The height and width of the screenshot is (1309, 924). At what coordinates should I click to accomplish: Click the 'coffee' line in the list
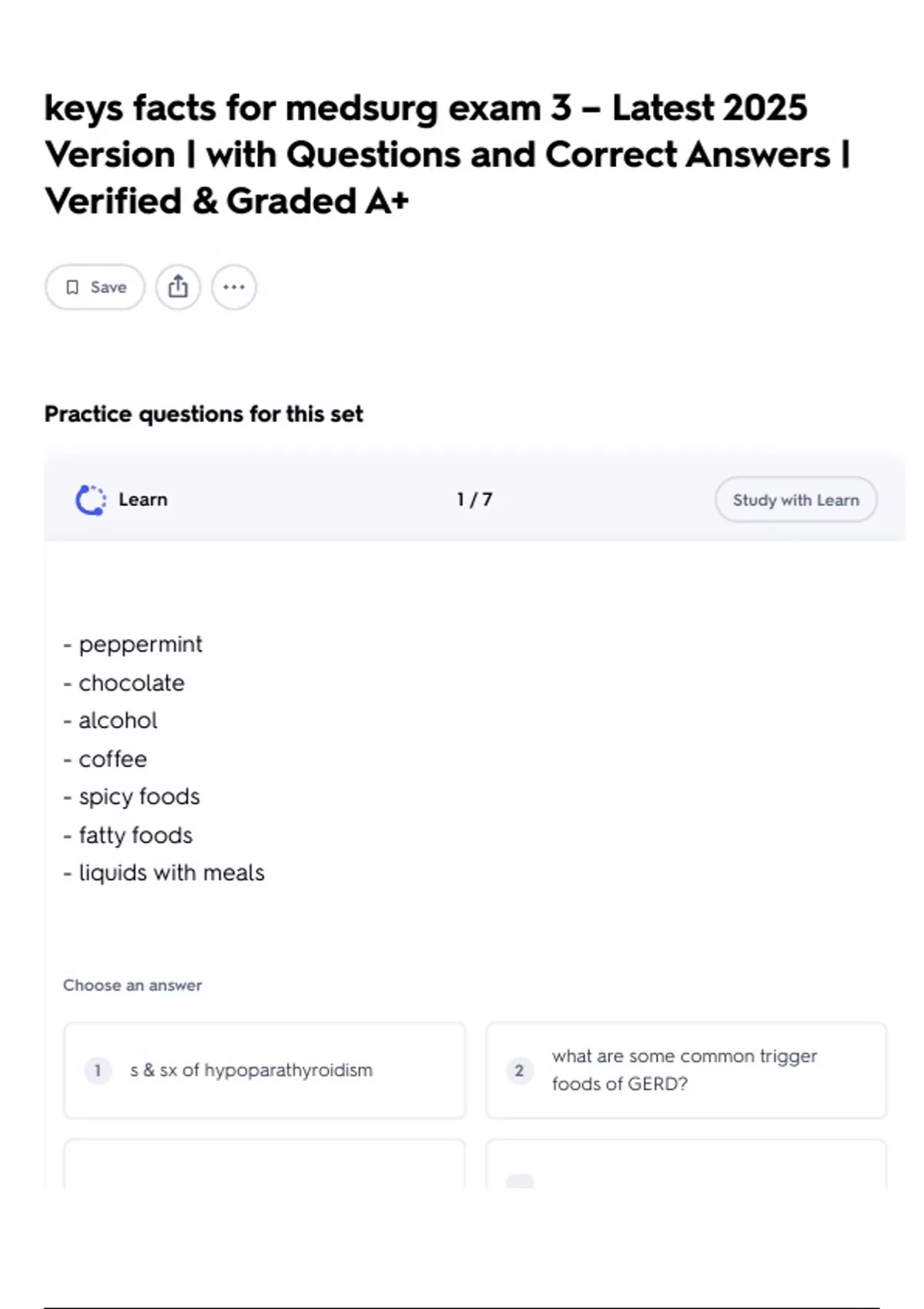(x=112, y=759)
